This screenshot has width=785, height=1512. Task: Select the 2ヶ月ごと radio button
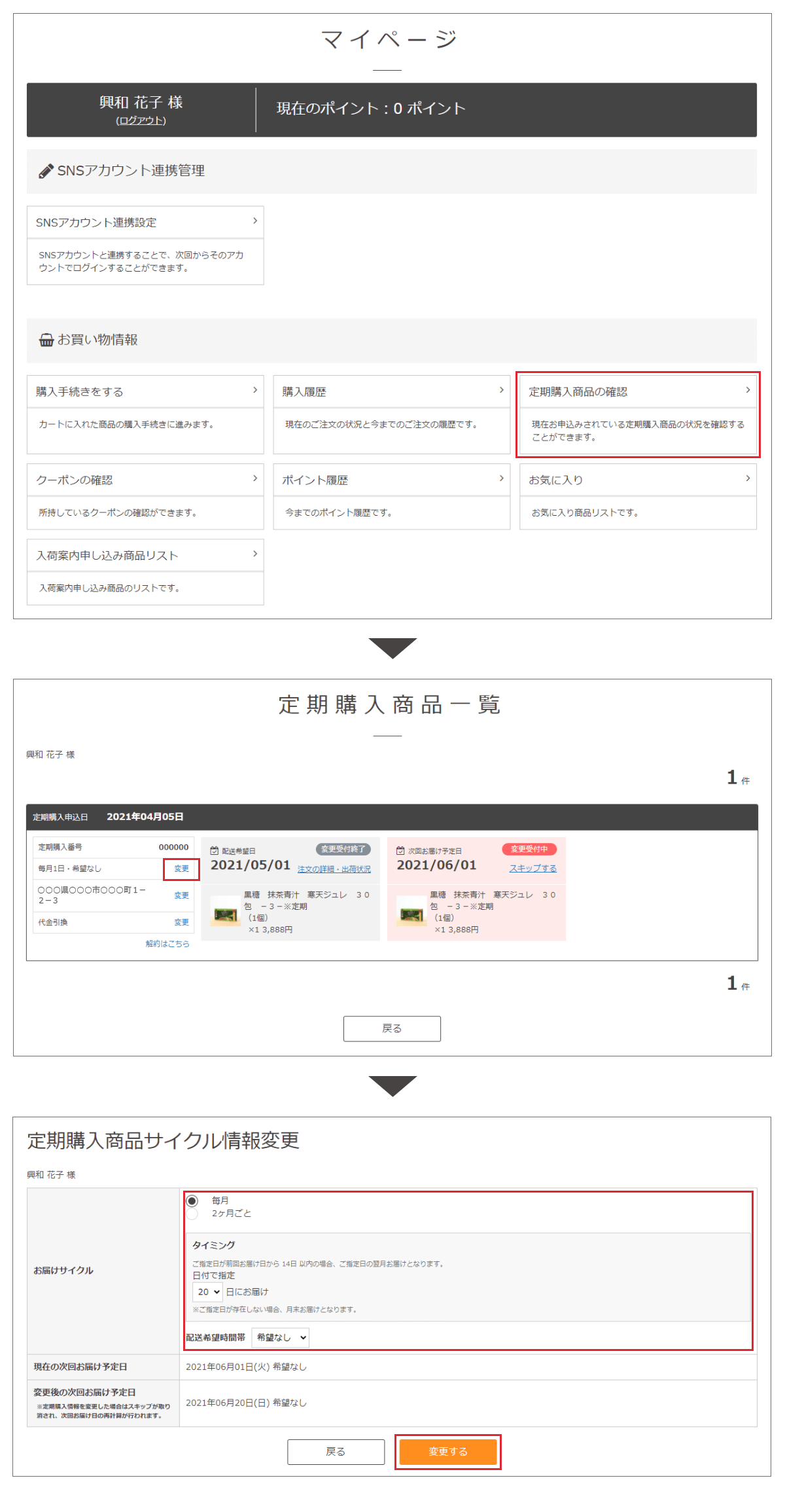192,1214
